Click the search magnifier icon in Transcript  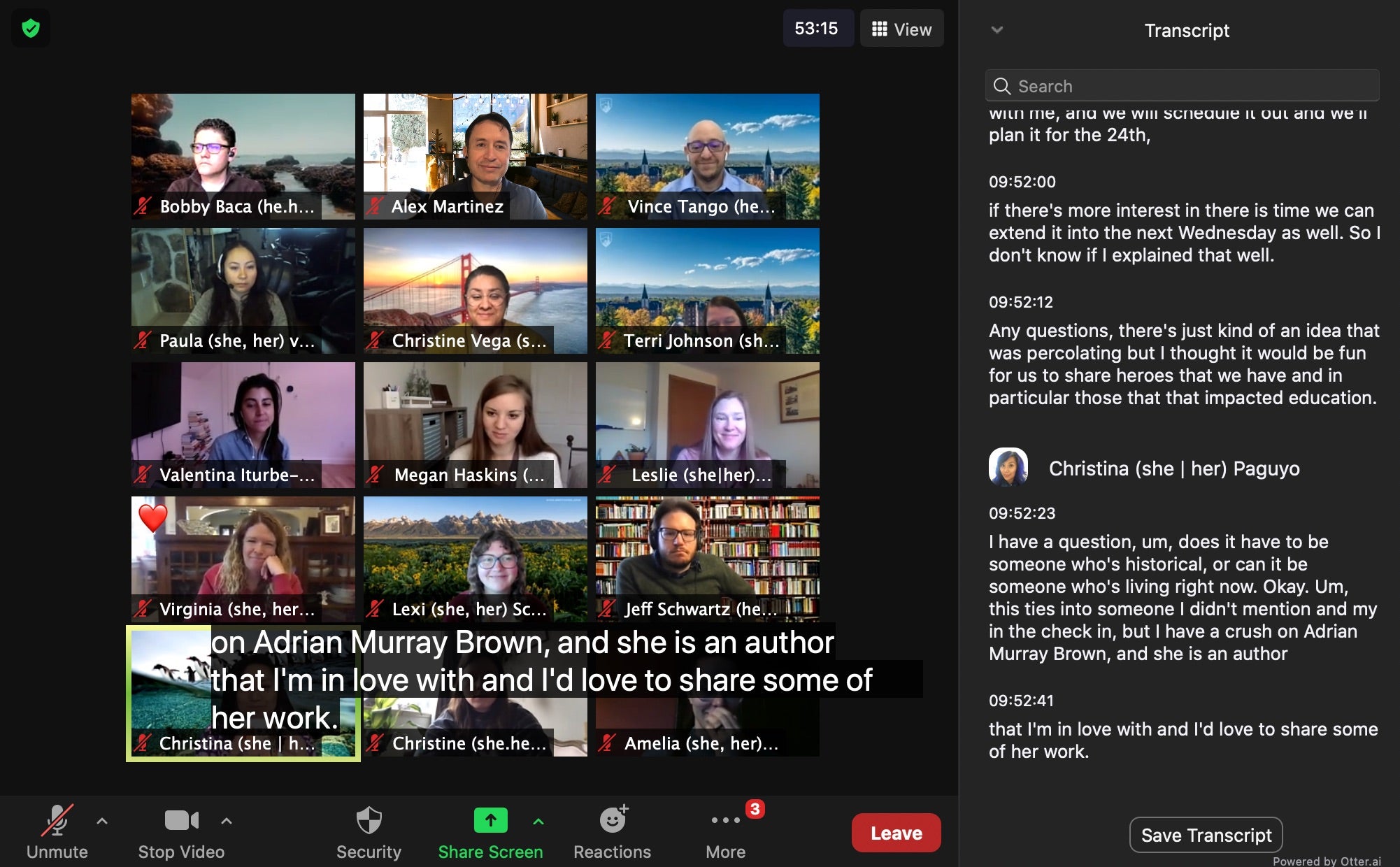(1002, 86)
